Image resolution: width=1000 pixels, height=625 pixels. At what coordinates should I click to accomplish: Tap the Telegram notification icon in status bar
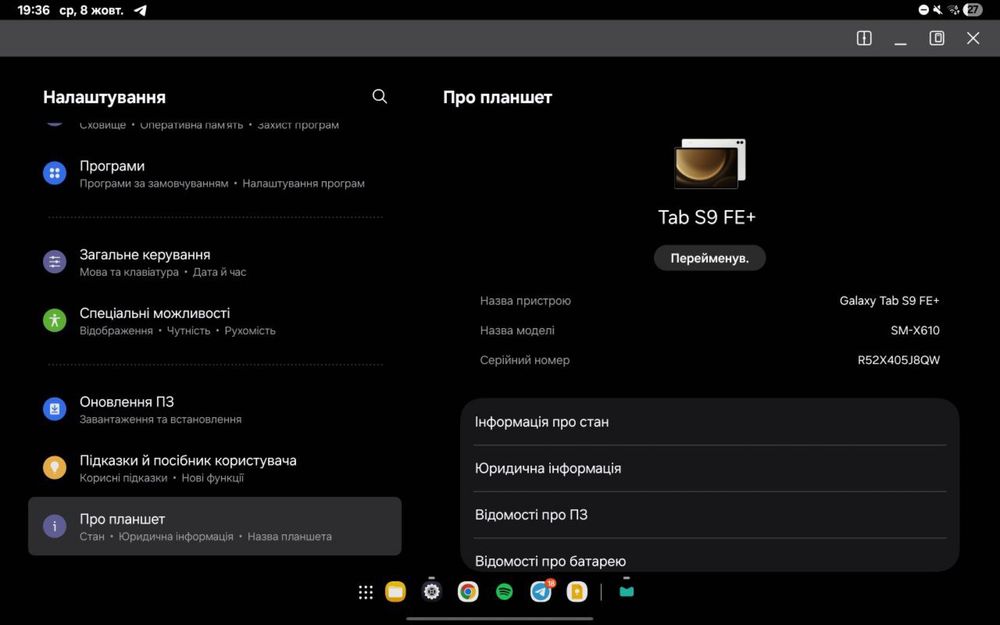coord(140,10)
